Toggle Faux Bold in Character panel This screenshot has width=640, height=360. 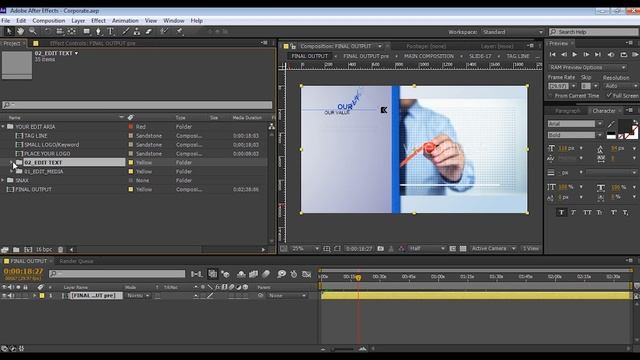561,212
